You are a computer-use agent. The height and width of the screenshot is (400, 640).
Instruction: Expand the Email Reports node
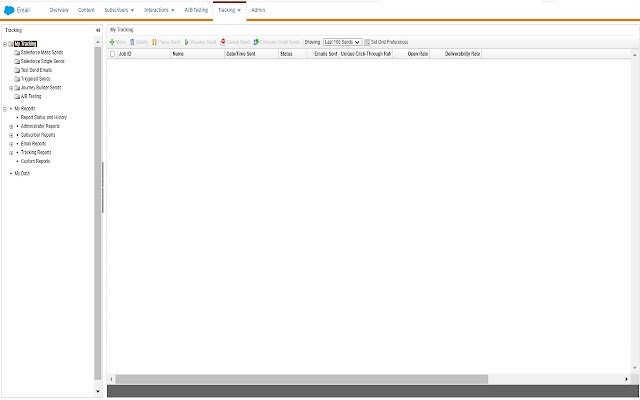click(11, 144)
